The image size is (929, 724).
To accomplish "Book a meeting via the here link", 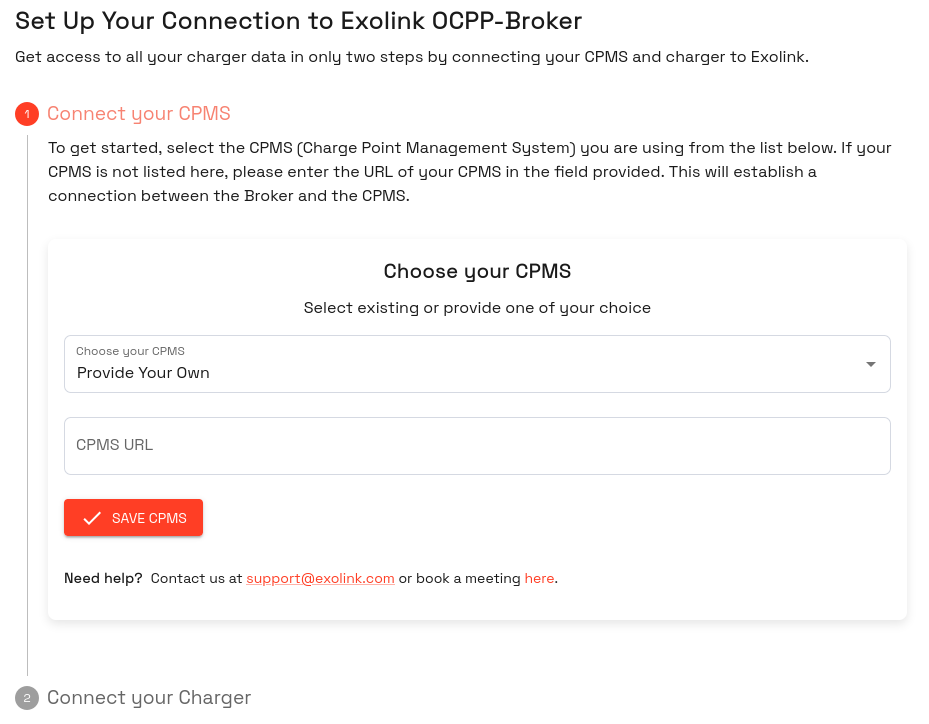I will (x=539, y=578).
